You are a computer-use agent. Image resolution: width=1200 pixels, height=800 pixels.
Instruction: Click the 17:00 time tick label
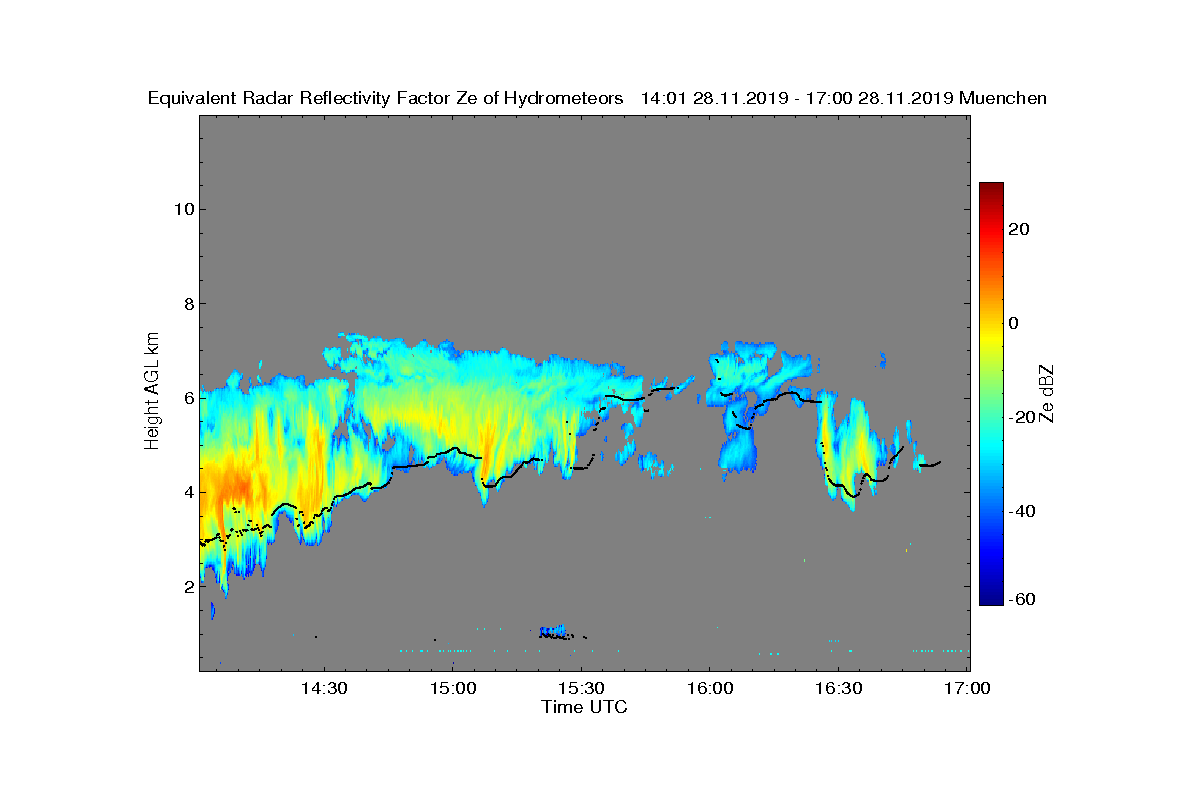967,688
